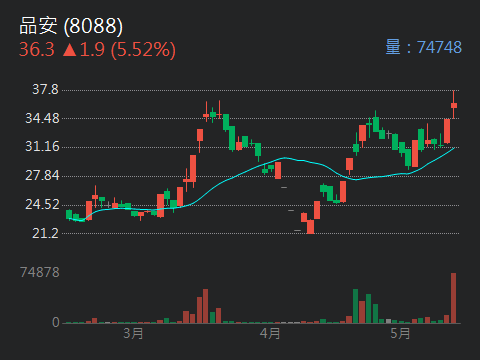Select the price 36.3 text
This screenshot has width=480, height=360.
coord(37,49)
